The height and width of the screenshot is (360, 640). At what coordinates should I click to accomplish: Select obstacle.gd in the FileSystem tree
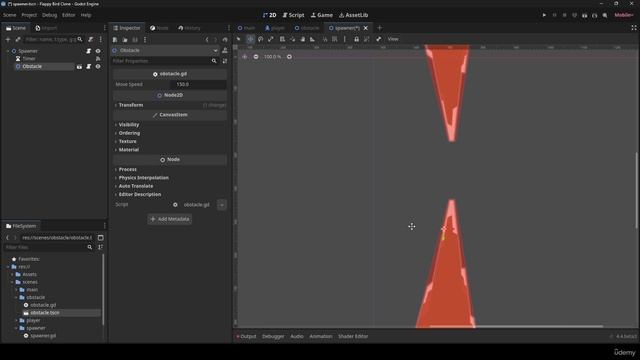43,305
